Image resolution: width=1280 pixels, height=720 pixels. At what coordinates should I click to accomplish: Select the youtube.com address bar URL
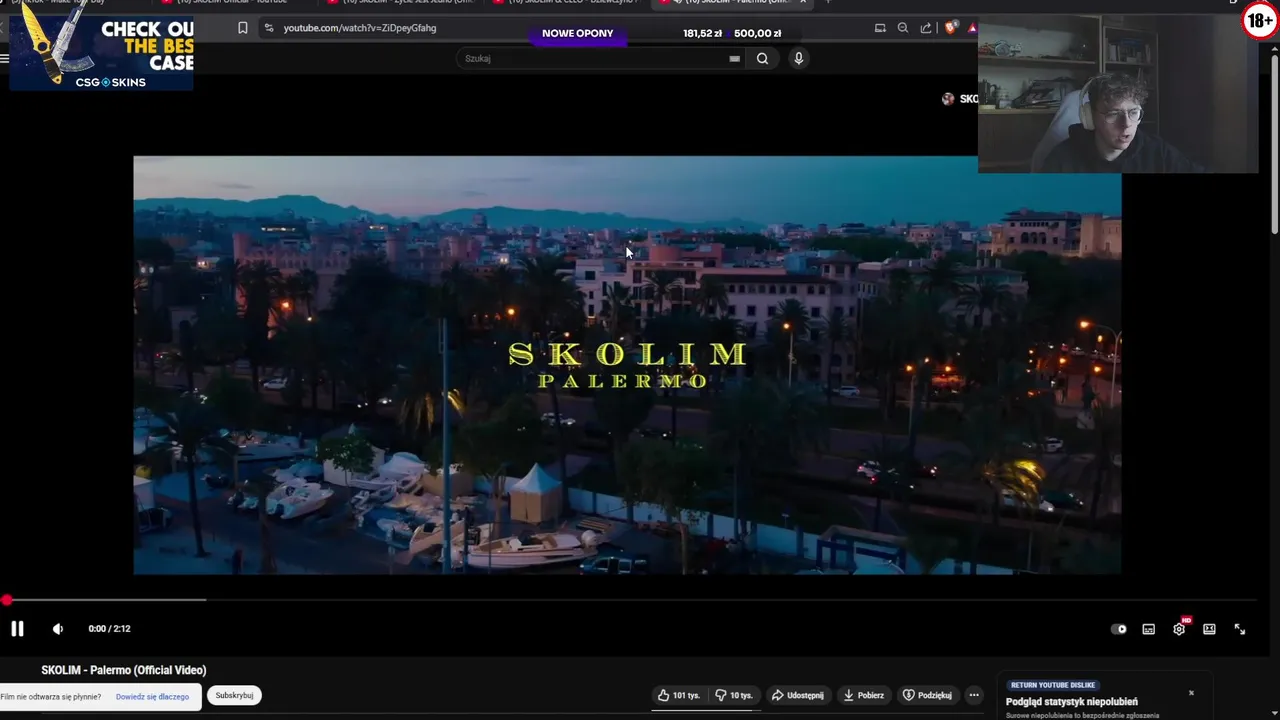coord(360,28)
